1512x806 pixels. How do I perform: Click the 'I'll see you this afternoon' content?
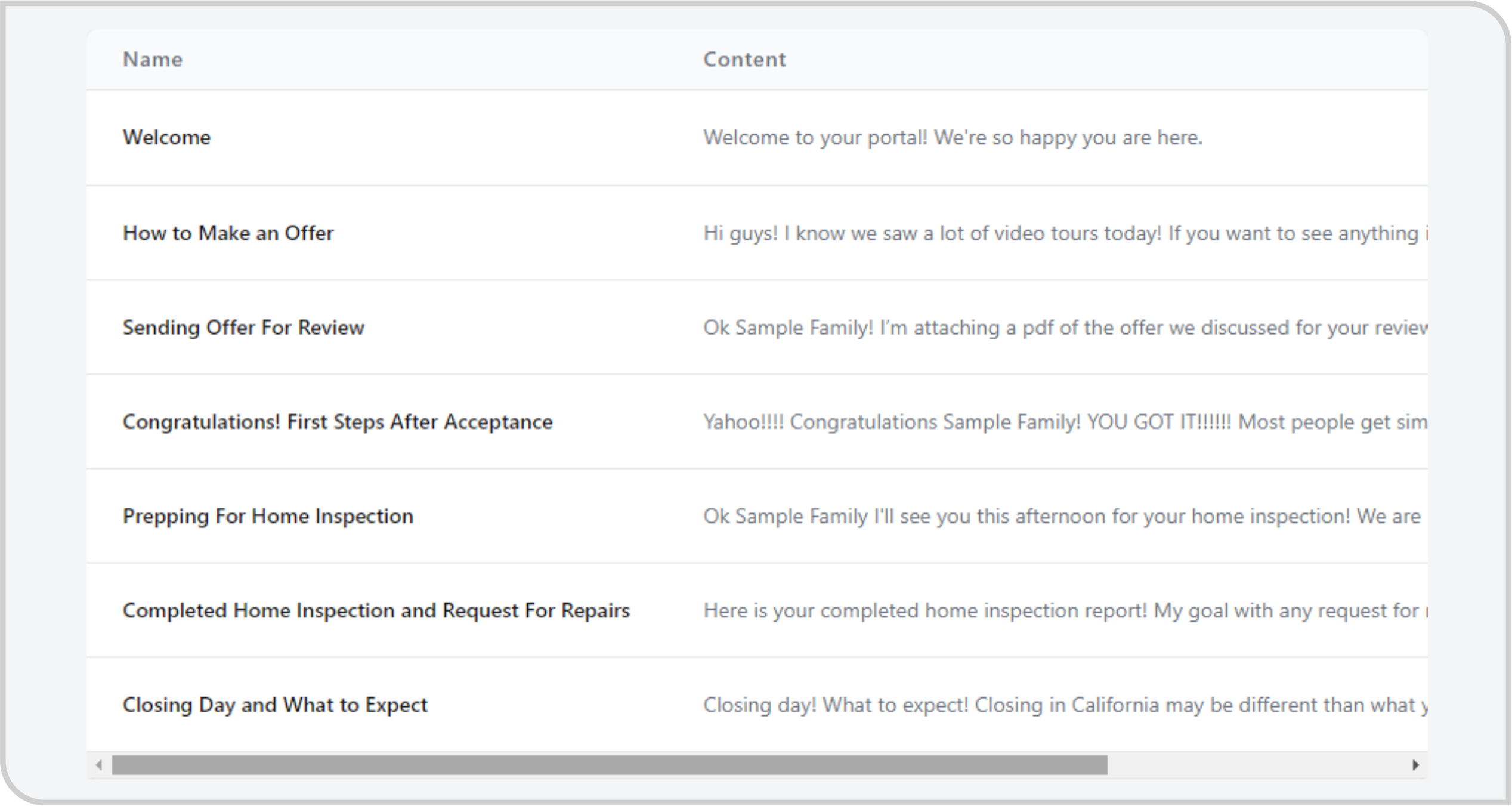(1062, 516)
